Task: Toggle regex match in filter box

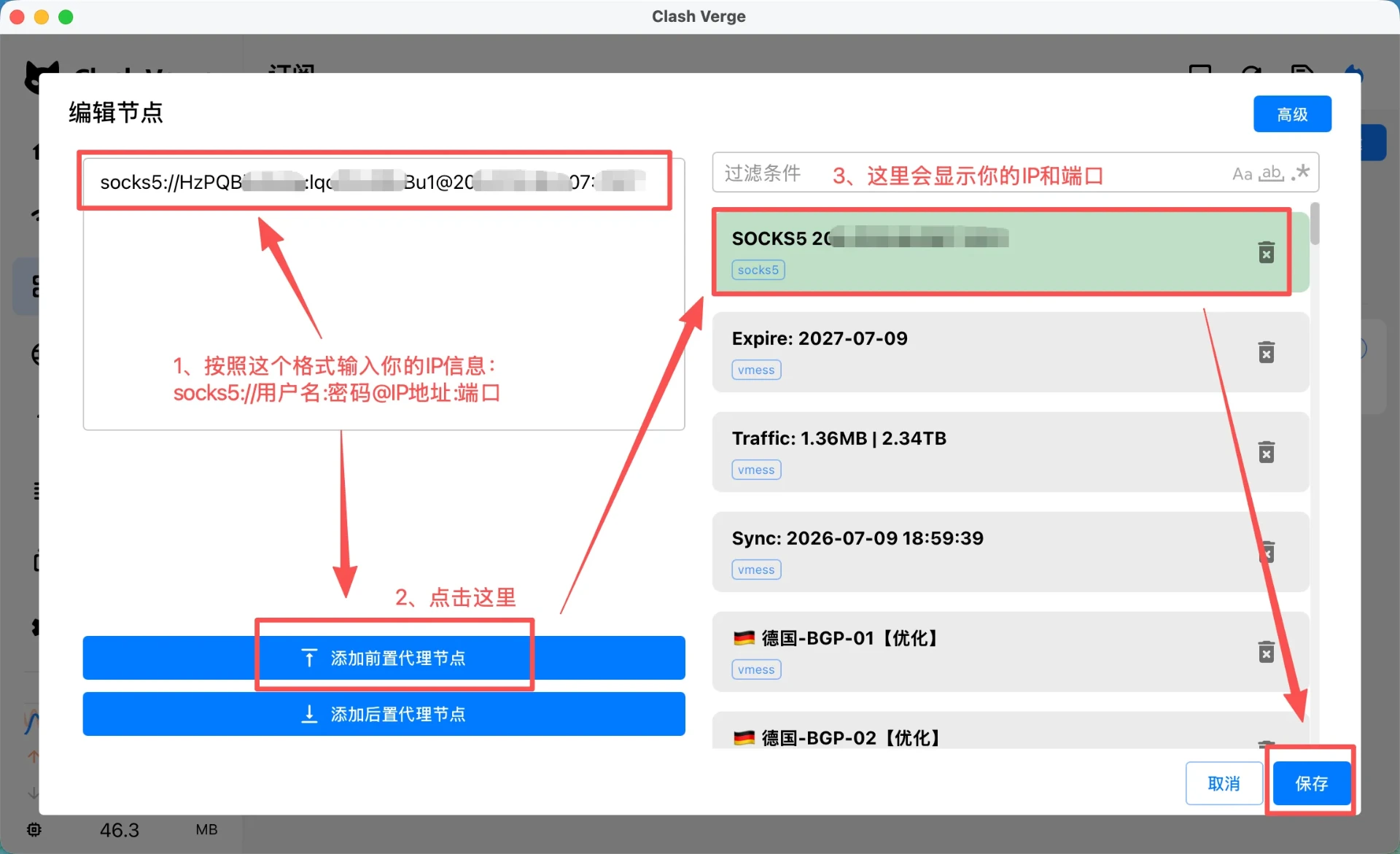Action: coord(1300,173)
